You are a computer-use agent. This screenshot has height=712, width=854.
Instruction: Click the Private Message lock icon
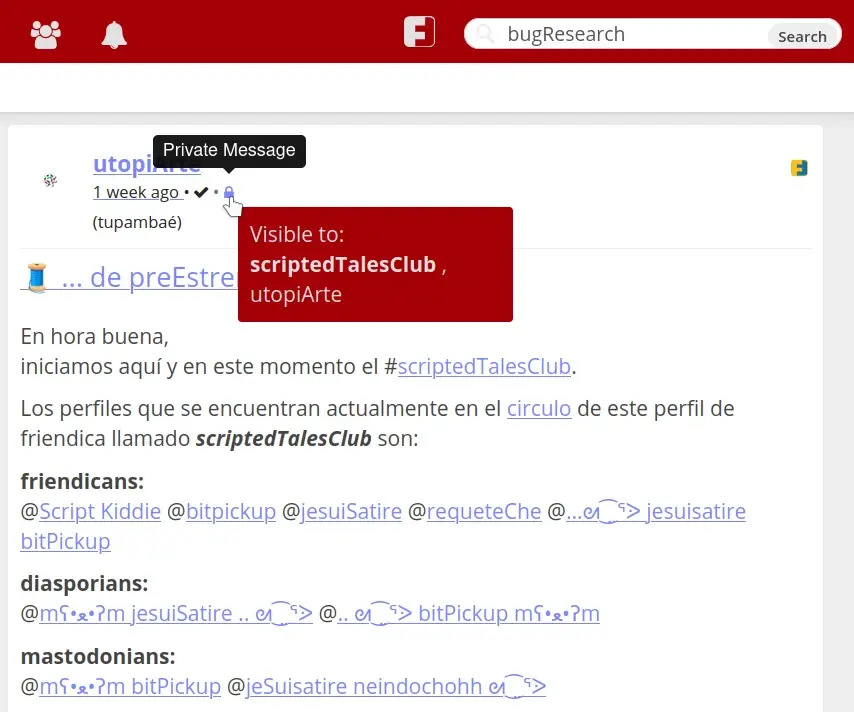[229, 192]
